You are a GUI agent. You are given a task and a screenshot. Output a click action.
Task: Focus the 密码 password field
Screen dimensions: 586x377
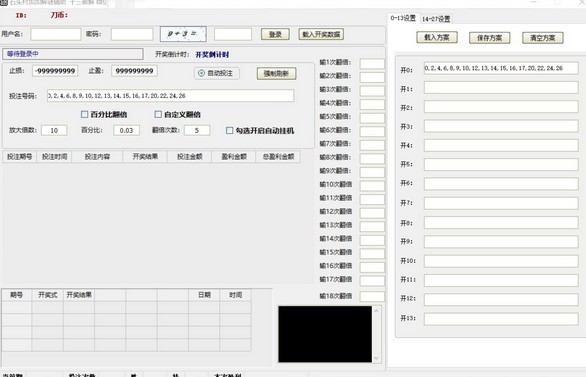pyautogui.click(x=132, y=34)
